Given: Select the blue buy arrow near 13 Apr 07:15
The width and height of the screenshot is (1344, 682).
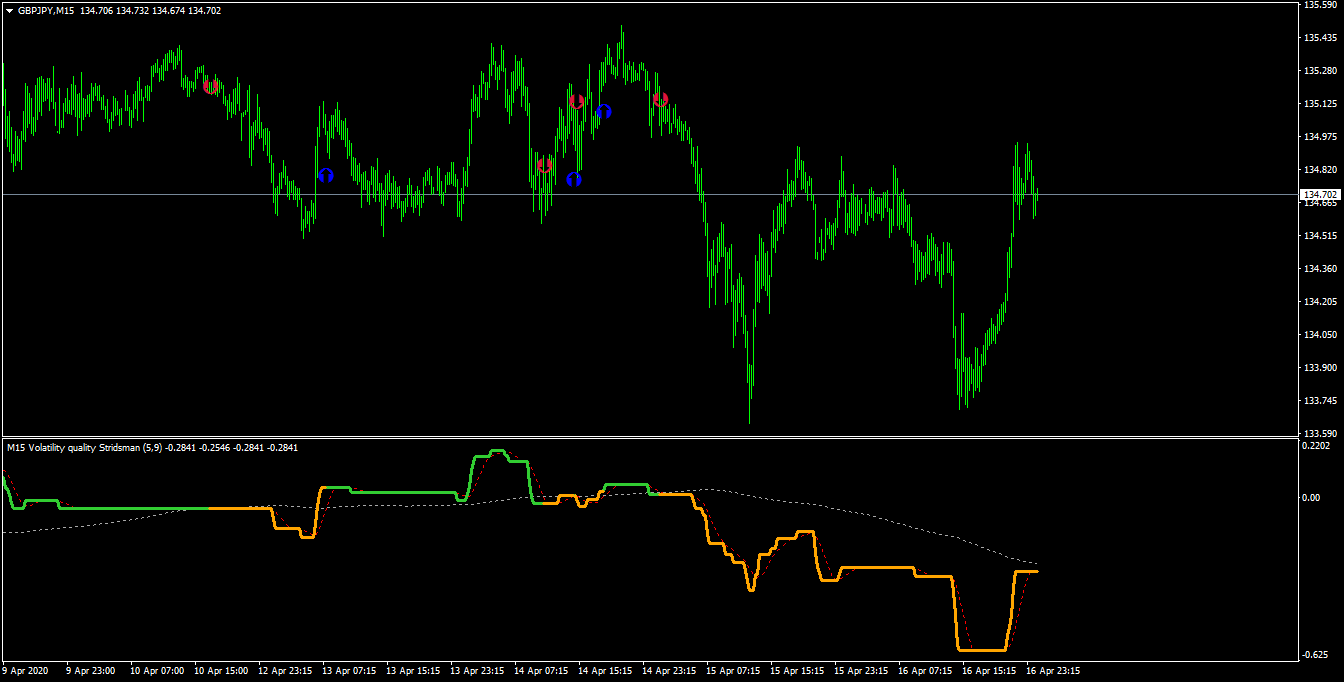Looking at the screenshot, I should pos(325,175).
